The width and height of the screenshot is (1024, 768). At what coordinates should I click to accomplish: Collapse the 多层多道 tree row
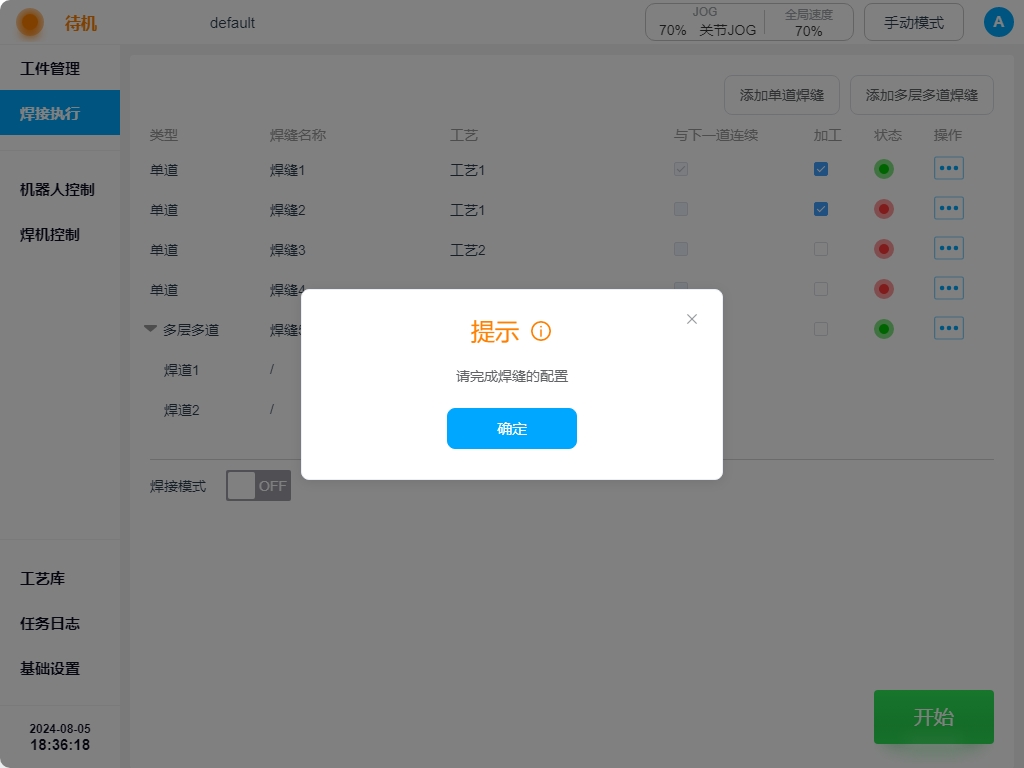click(150, 329)
